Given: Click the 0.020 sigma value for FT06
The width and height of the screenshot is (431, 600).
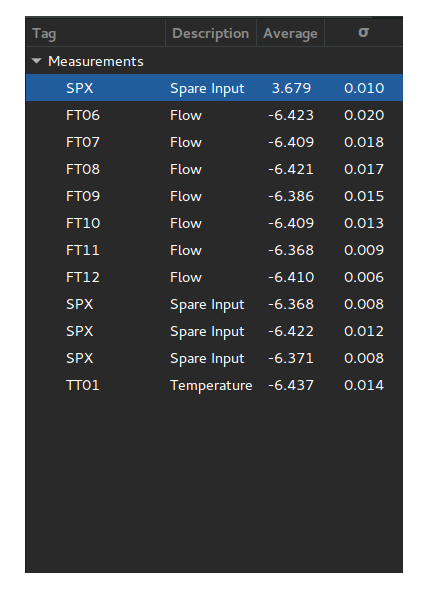Looking at the screenshot, I should (364, 115).
